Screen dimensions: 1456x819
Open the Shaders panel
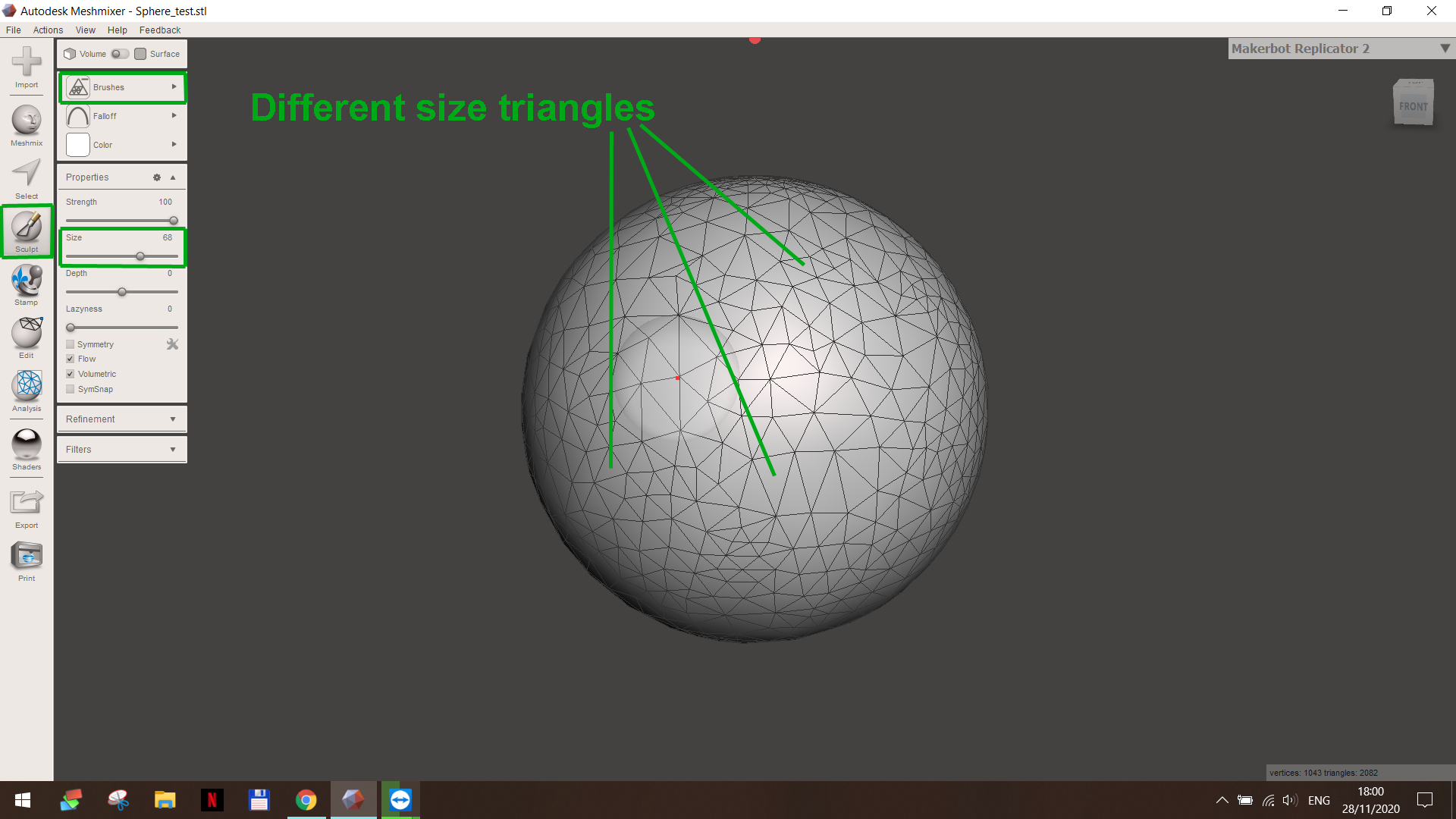(x=27, y=447)
